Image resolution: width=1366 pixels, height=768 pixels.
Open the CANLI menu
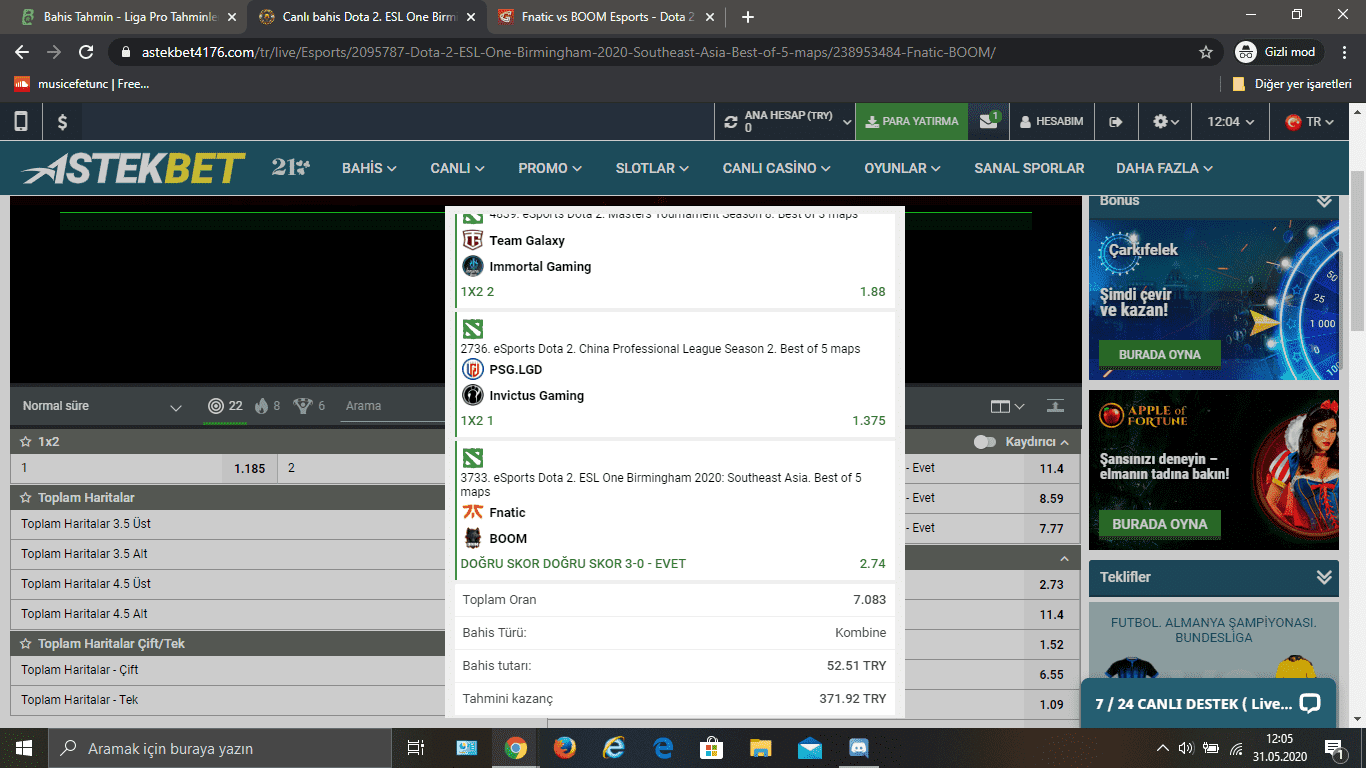tap(457, 168)
